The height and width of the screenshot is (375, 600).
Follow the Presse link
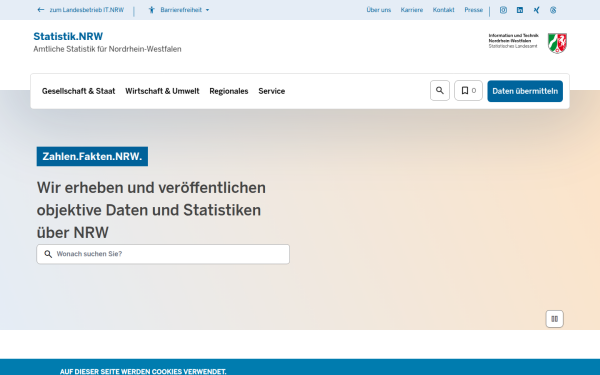coord(474,10)
